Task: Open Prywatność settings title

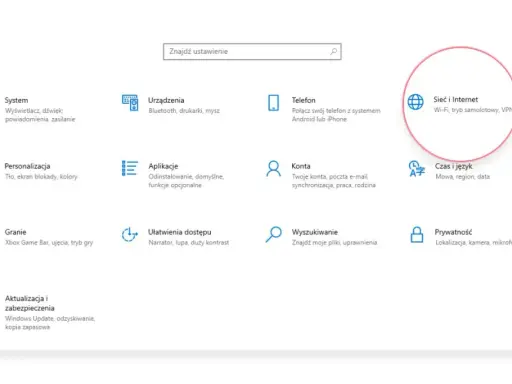Action: (453, 232)
